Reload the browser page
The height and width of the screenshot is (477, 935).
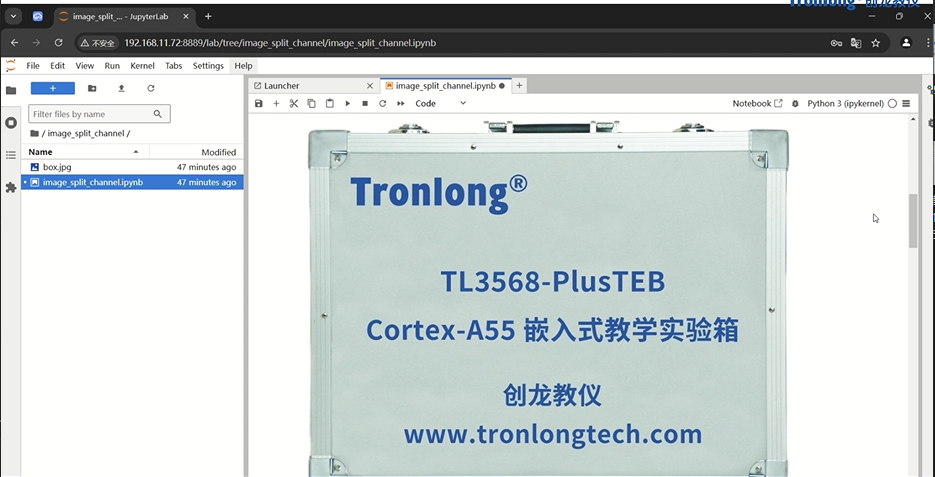[x=58, y=43]
